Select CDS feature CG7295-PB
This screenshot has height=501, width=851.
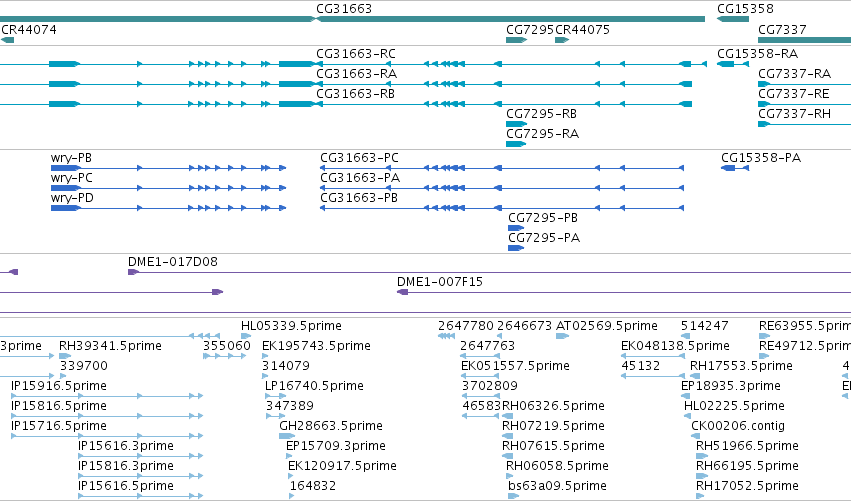[543, 218]
